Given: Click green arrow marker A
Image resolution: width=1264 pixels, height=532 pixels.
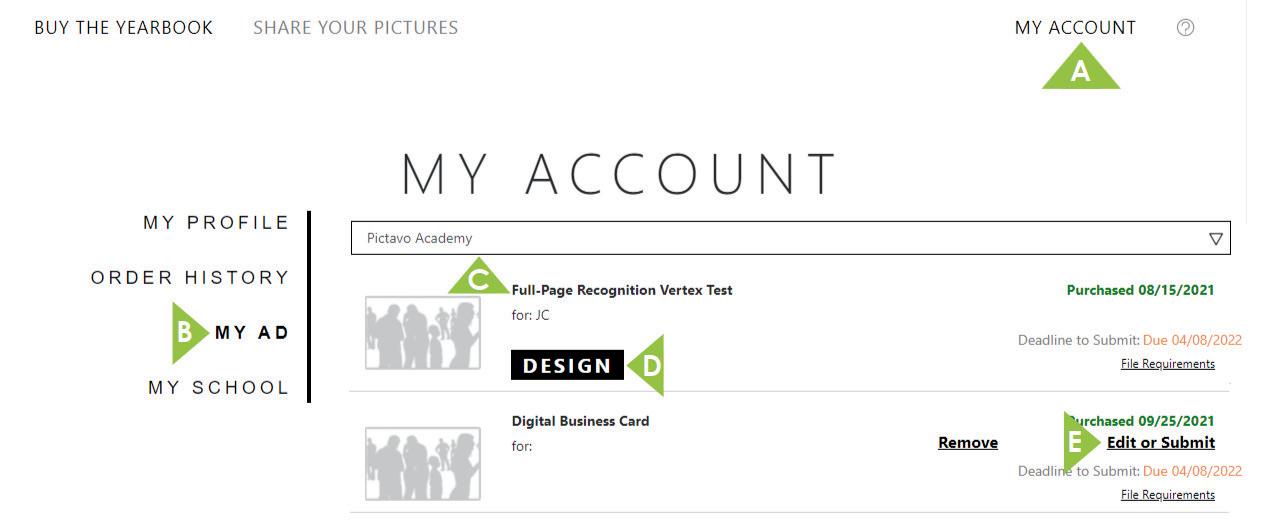Looking at the screenshot, I should [x=1080, y=71].
